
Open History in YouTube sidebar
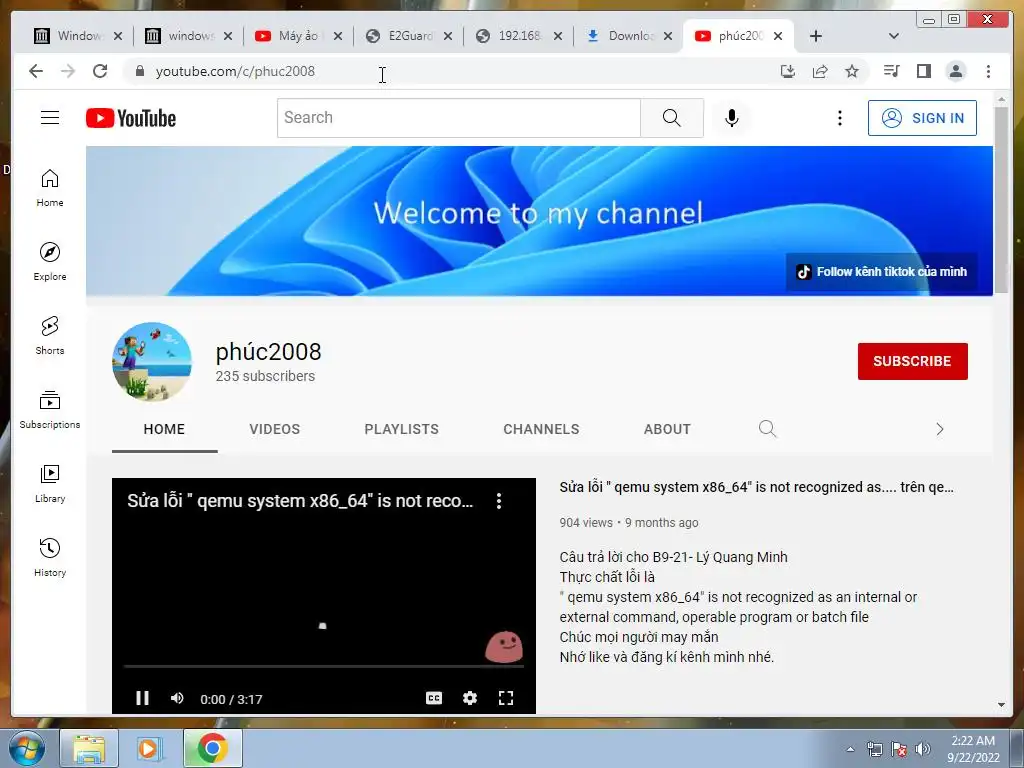[50, 557]
